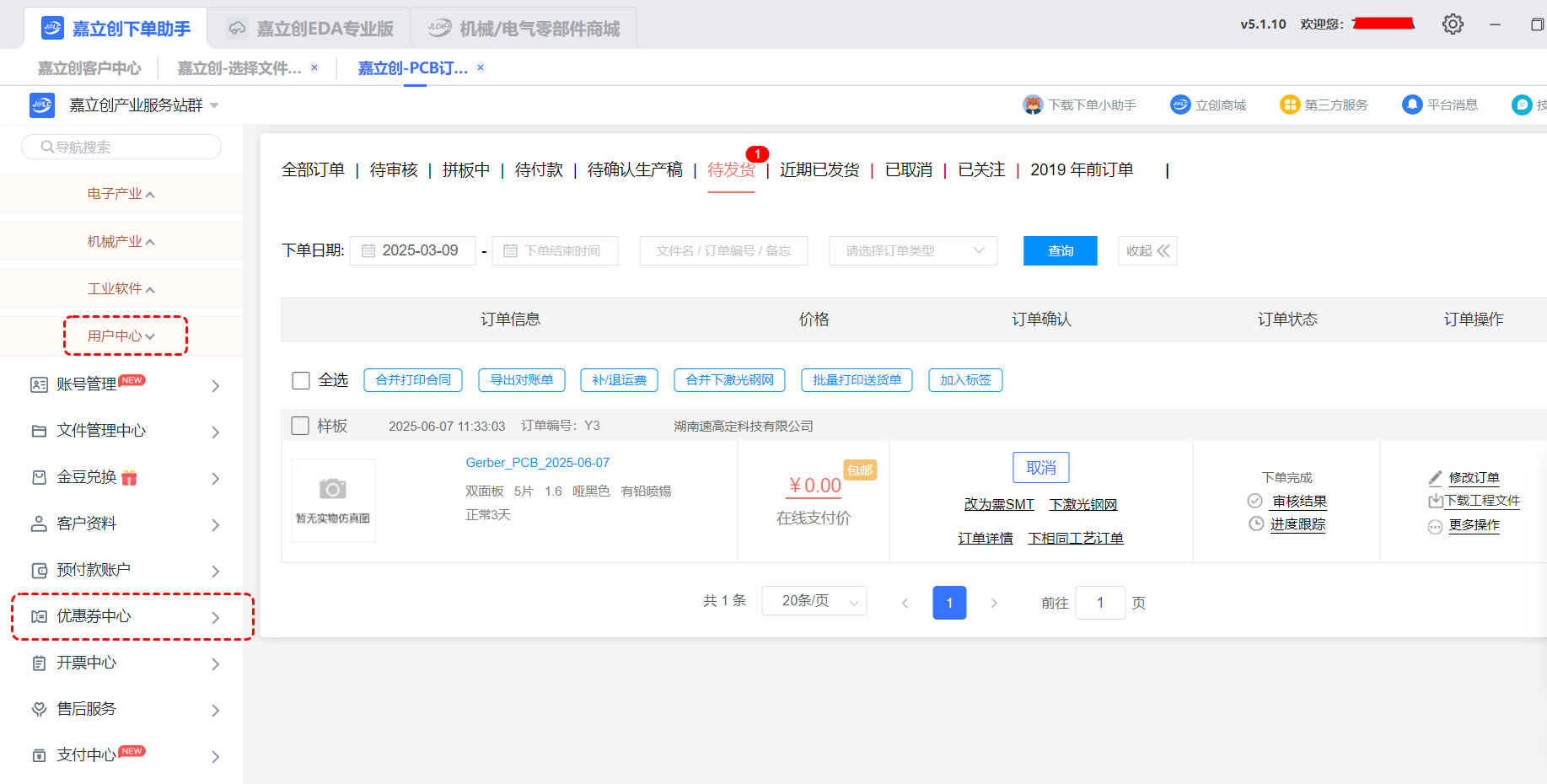Image resolution: width=1547 pixels, height=784 pixels.
Task: Click the 第三方服务 yellow grid icon
Action: pos(1290,105)
